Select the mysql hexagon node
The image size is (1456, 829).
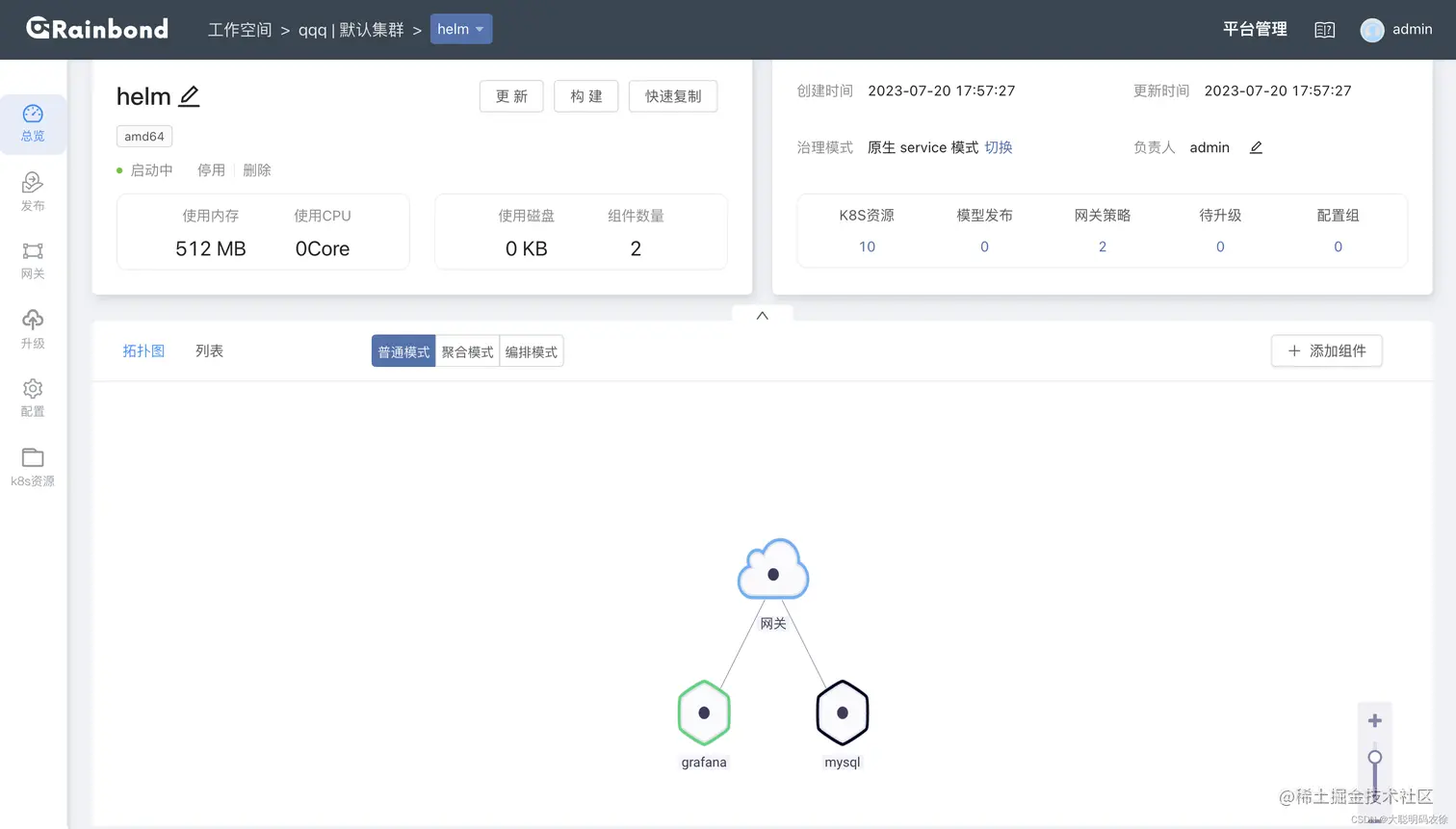pos(843,712)
